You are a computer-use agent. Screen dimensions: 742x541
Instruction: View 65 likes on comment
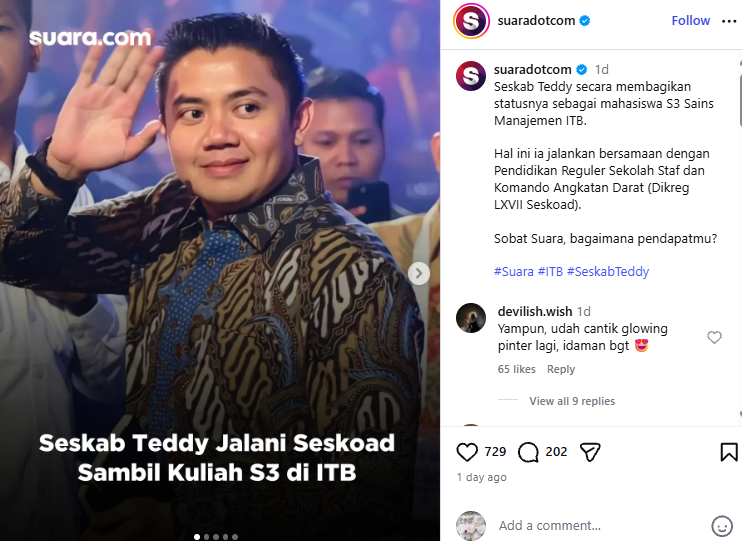point(516,369)
